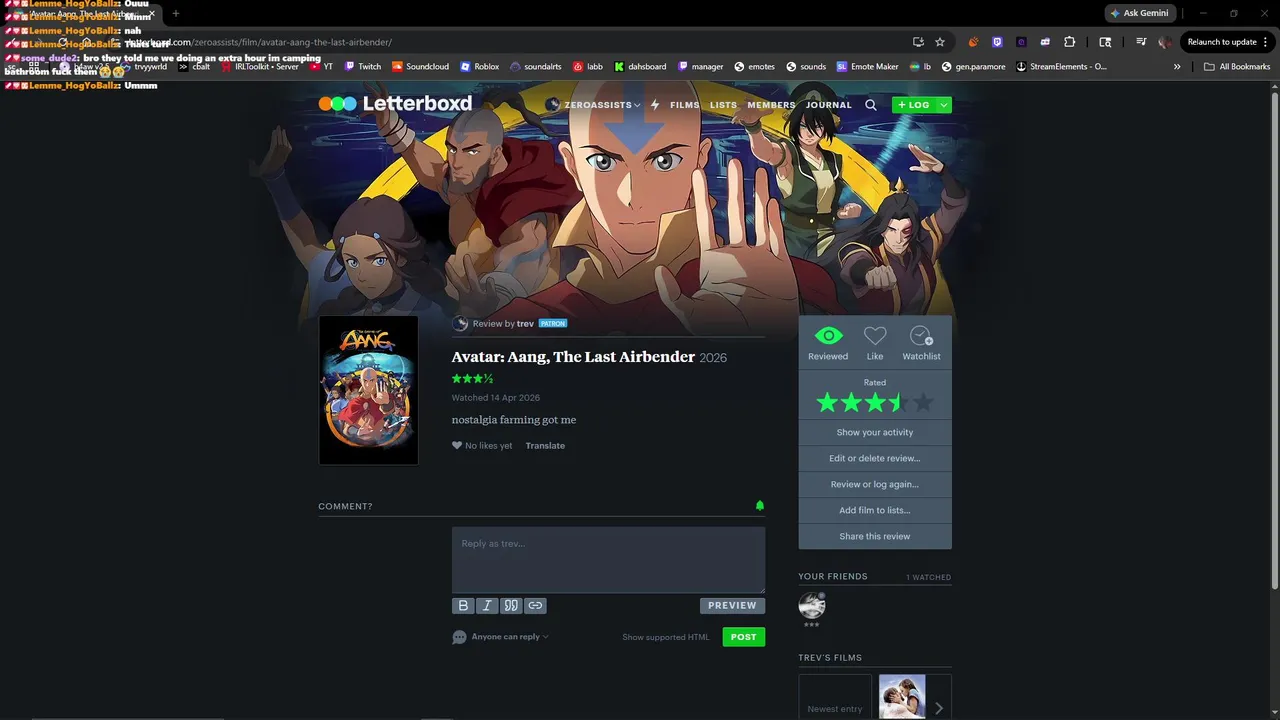Click the PREVIEW button
Screen dimensions: 1280x720
tap(732, 605)
